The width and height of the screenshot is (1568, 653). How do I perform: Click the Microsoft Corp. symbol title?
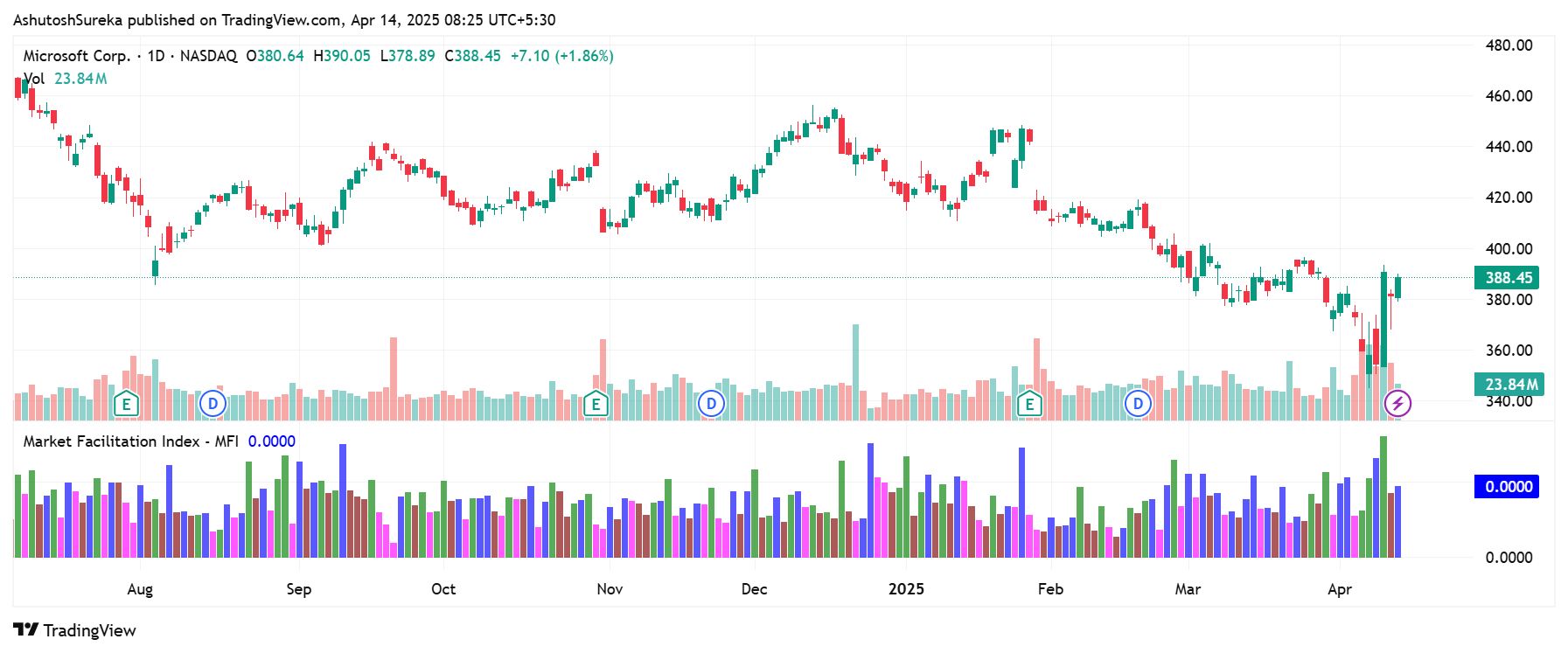coord(77,56)
